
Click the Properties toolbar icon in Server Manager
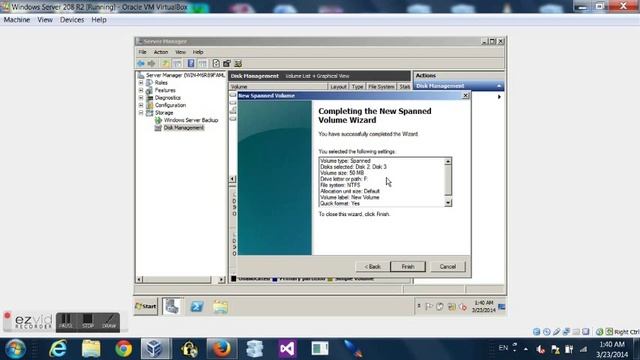[227, 64]
